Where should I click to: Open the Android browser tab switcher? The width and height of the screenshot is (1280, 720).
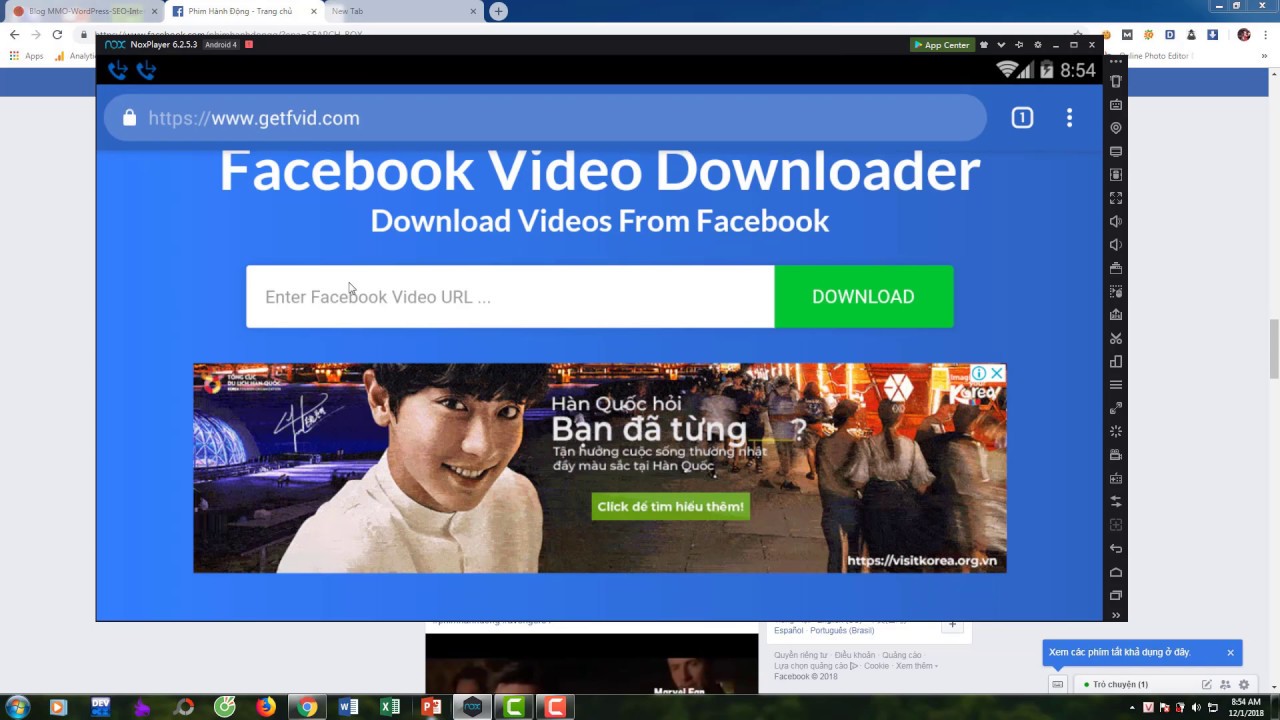(x=1022, y=118)
